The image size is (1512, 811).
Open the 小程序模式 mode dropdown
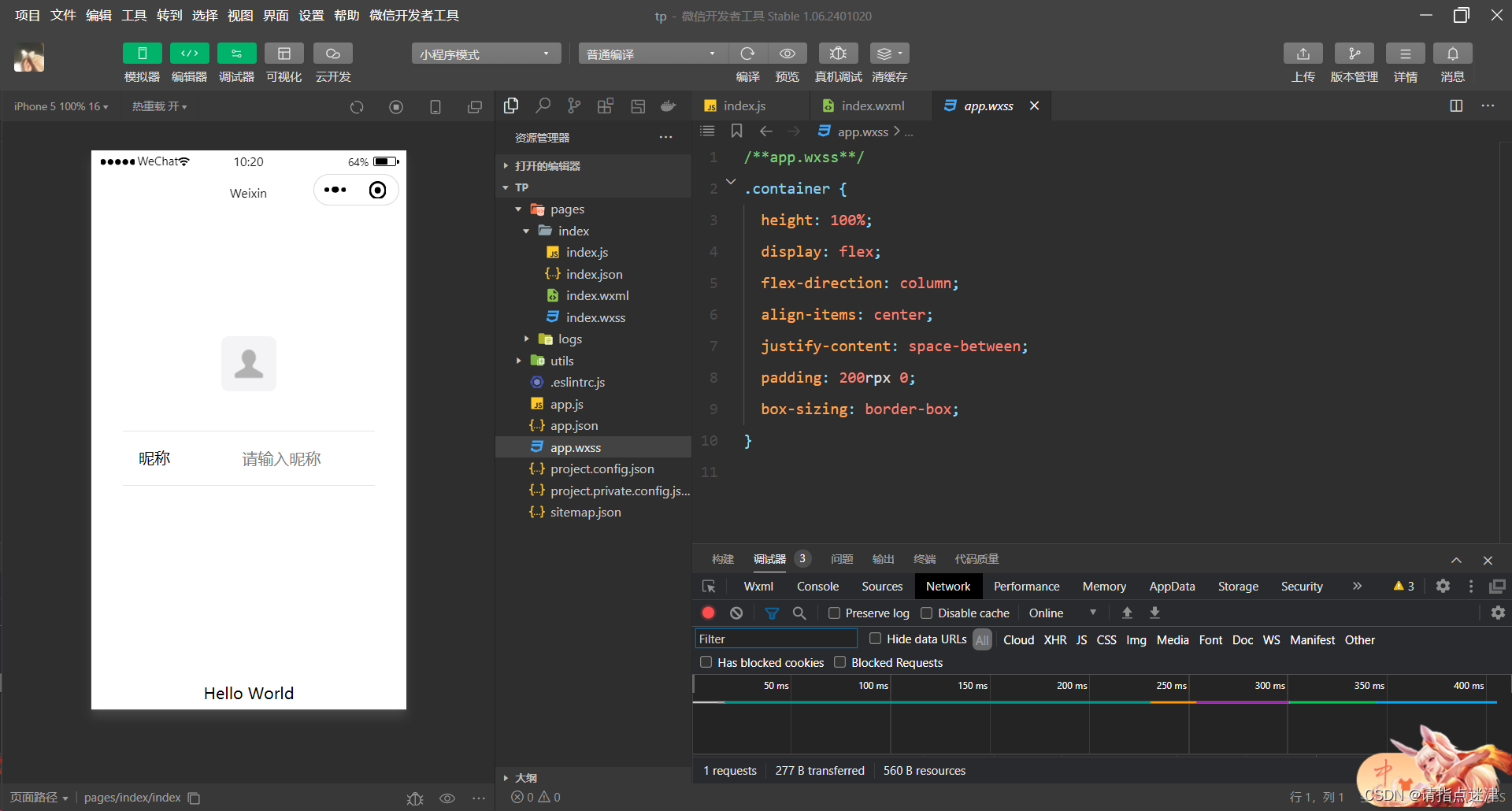pos(486,54)
